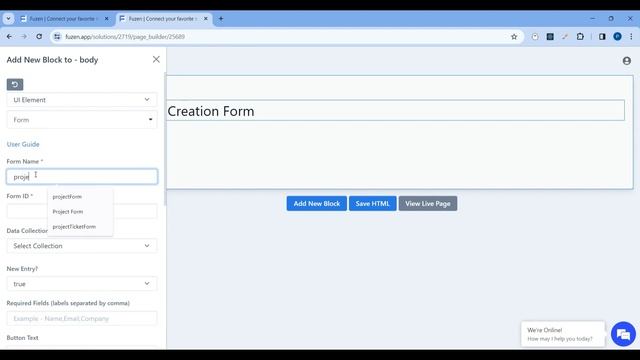640x360 pixels.
Task: Bookmark this page with the star icon
Action: 514,37
